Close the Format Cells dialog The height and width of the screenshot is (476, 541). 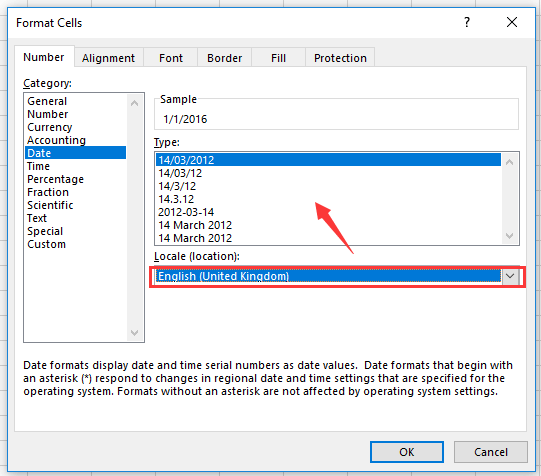[512, 22]
